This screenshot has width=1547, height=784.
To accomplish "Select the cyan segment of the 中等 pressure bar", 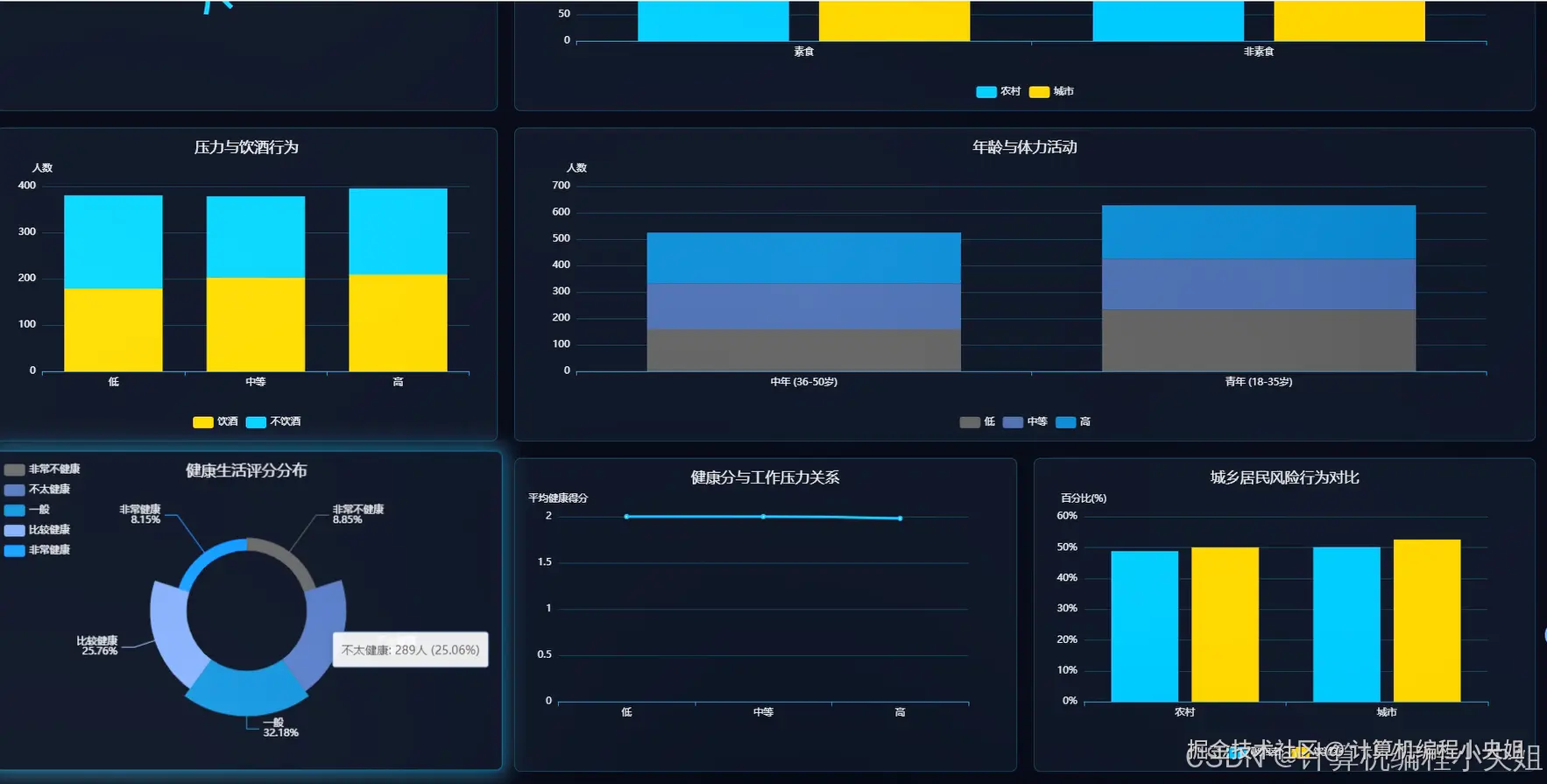I will tap(256, 237).
